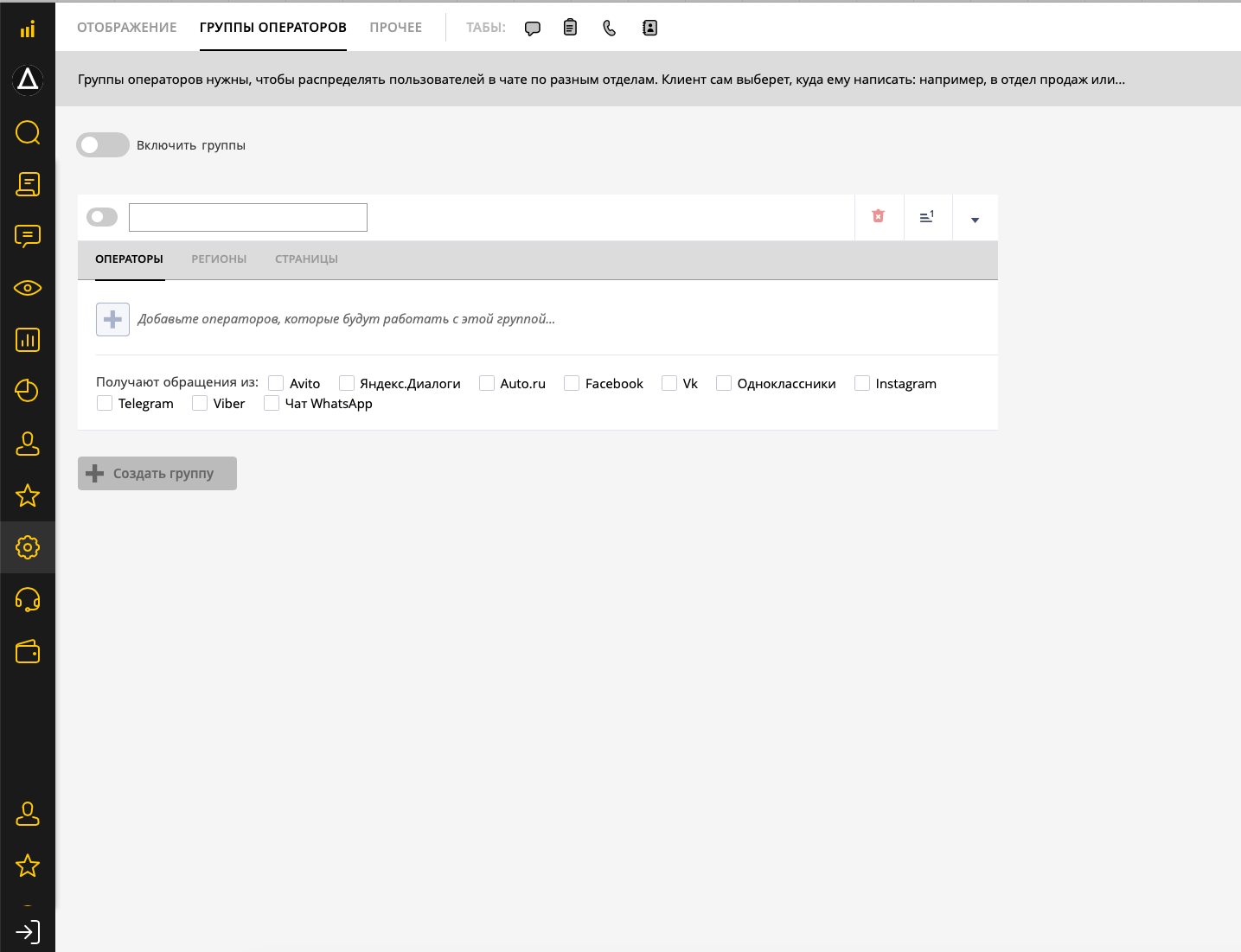1241x952 pixels.
Task: Open the wallet billing icon in sidebar
Action: 28,651
